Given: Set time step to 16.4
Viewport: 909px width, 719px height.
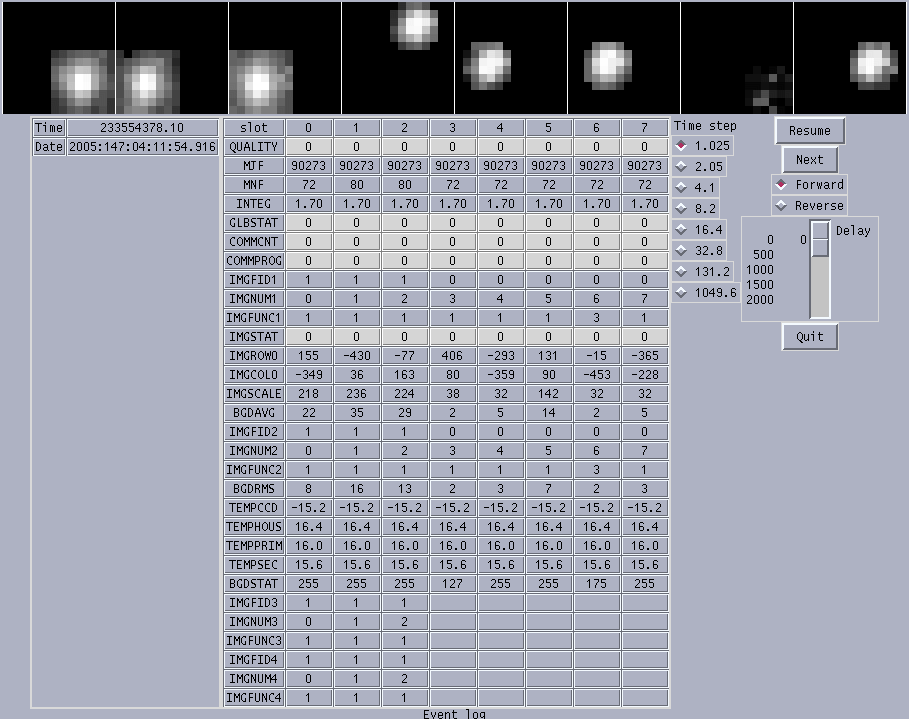Looking at the screenshot, I should 699,229.
